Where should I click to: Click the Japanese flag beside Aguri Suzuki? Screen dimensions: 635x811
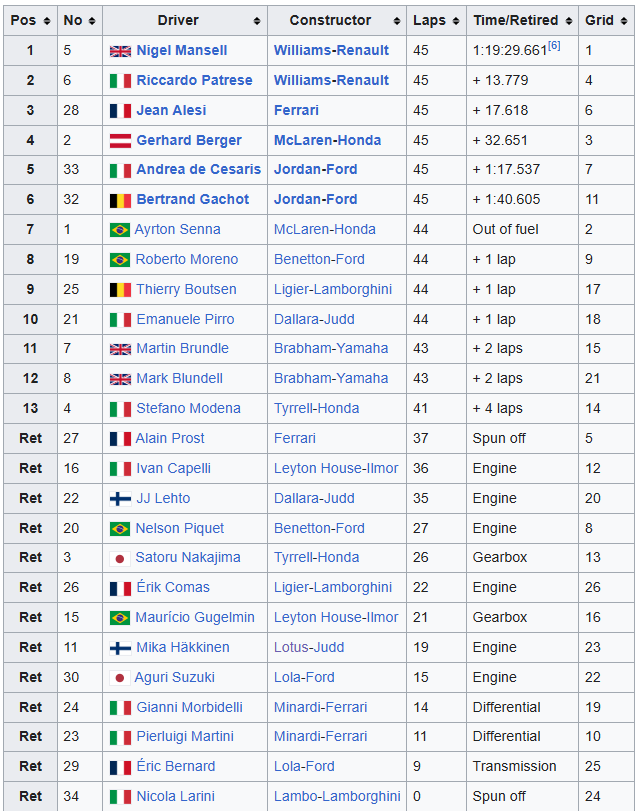120,678
